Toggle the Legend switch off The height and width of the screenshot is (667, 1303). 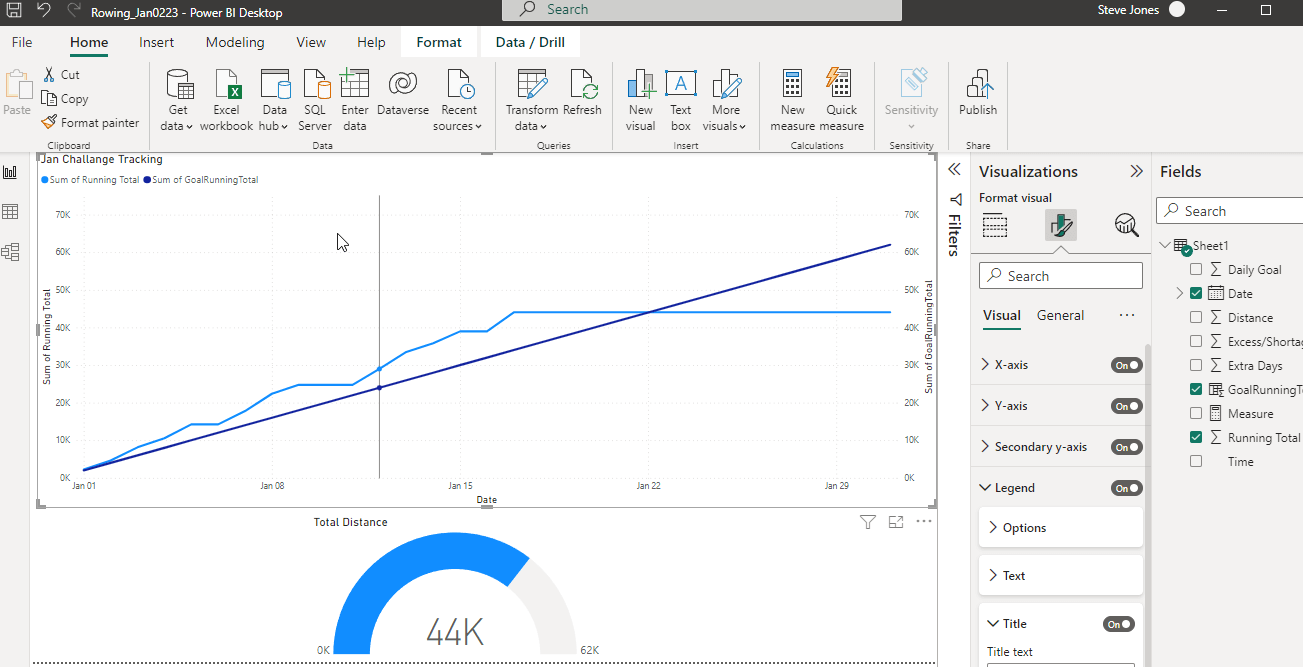click(x=1126, y=488)
